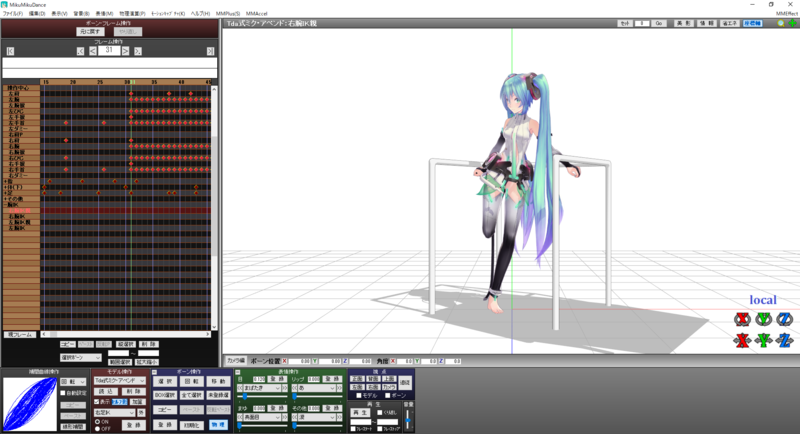Click the blue Z move gizmo icon

tap(785, 340)
